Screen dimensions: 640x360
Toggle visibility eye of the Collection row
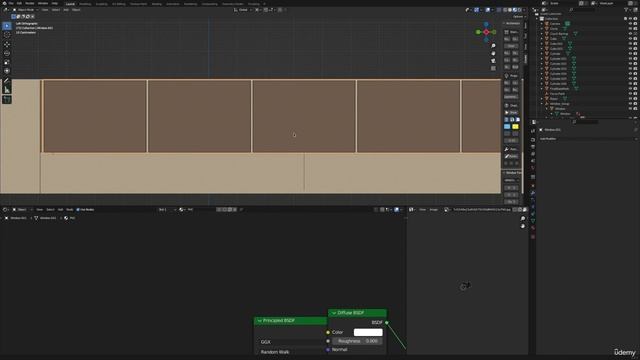click(630, 19)
